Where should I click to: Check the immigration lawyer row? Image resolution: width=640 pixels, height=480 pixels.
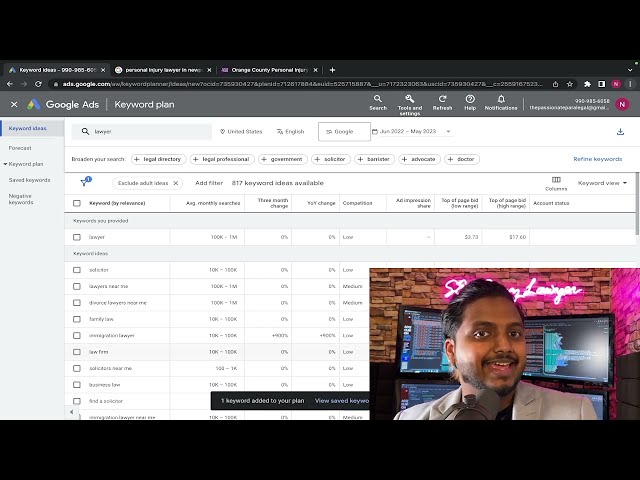click(x=77, y=335)
